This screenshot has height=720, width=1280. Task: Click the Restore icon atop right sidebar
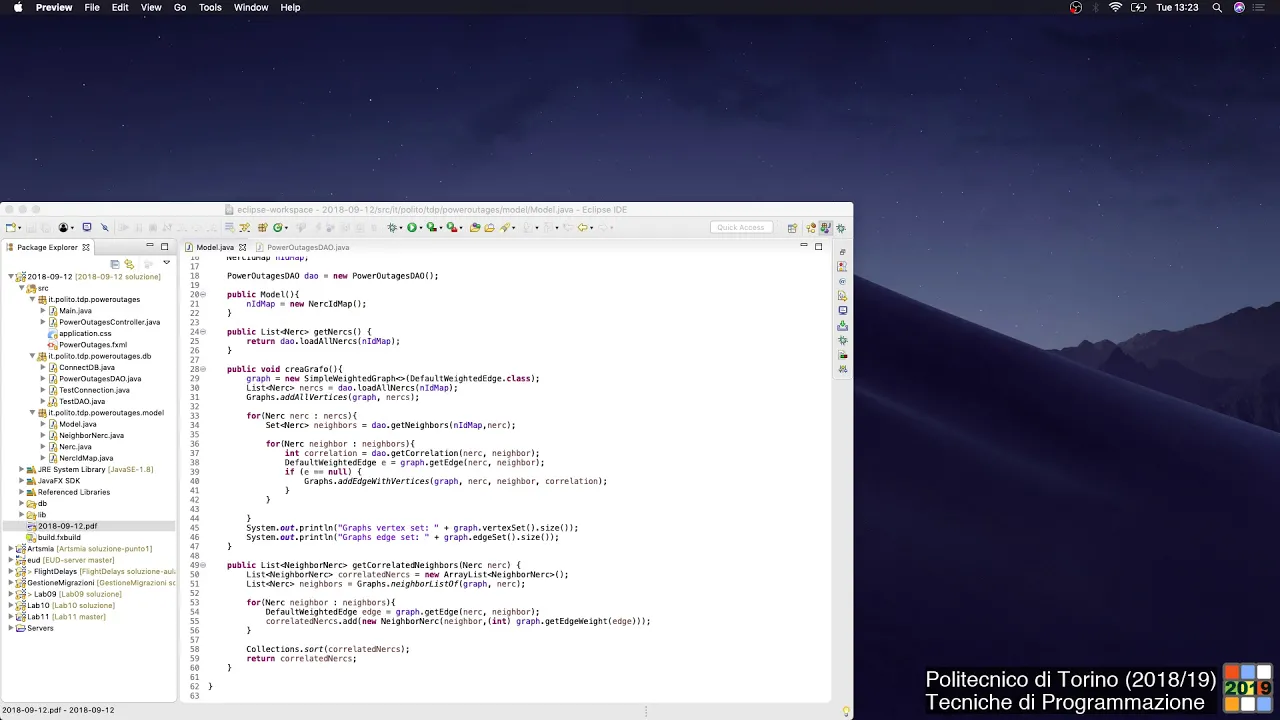tap(843, 252)
